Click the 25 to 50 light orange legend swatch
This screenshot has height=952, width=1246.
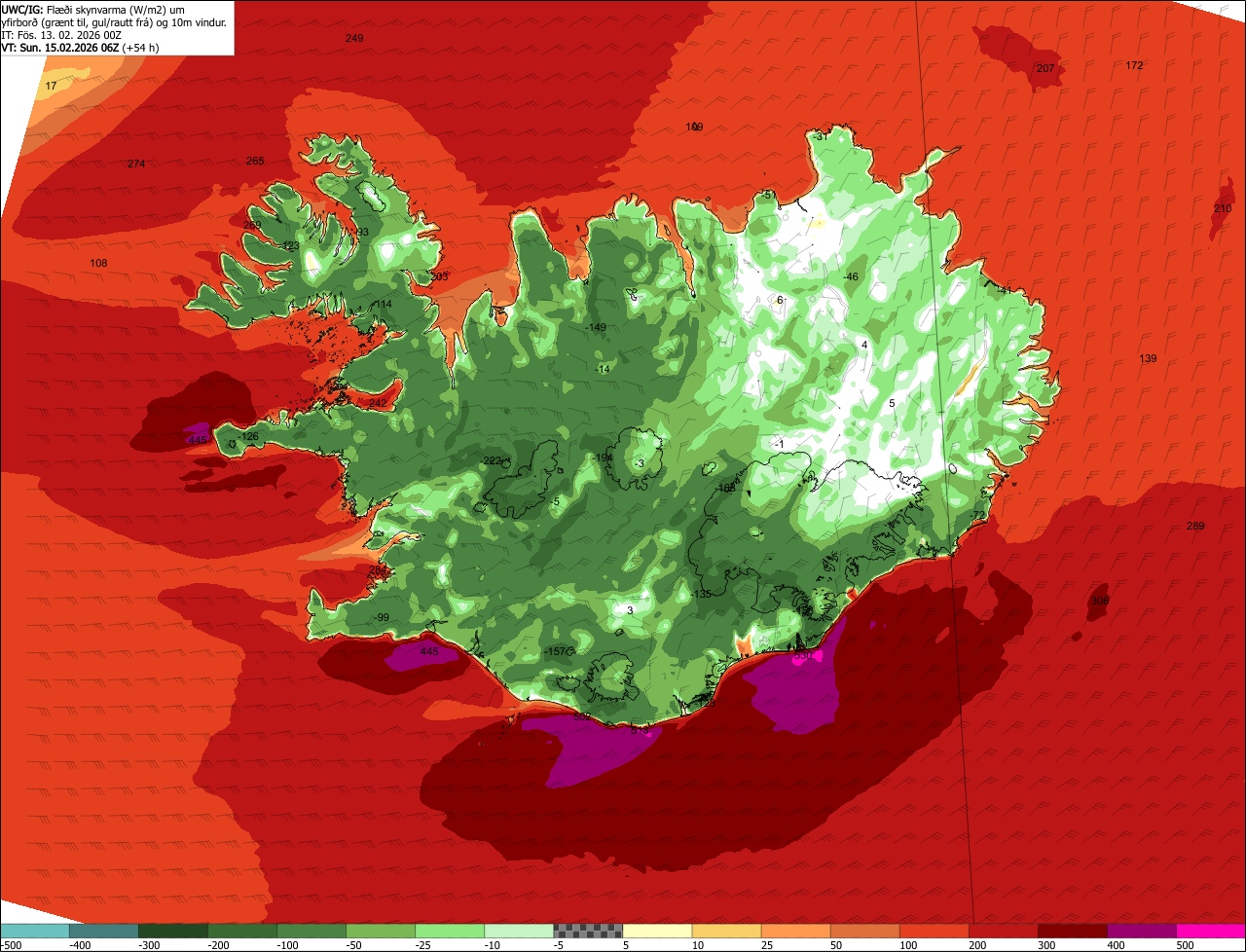796,931
